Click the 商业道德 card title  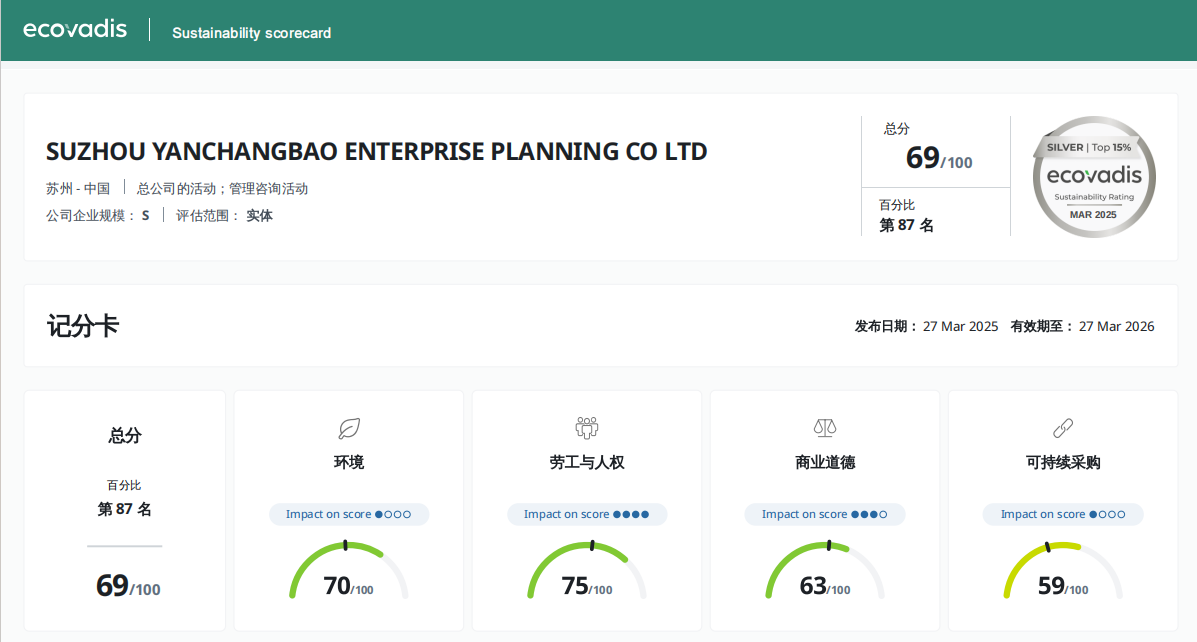[x=825, y=463]
